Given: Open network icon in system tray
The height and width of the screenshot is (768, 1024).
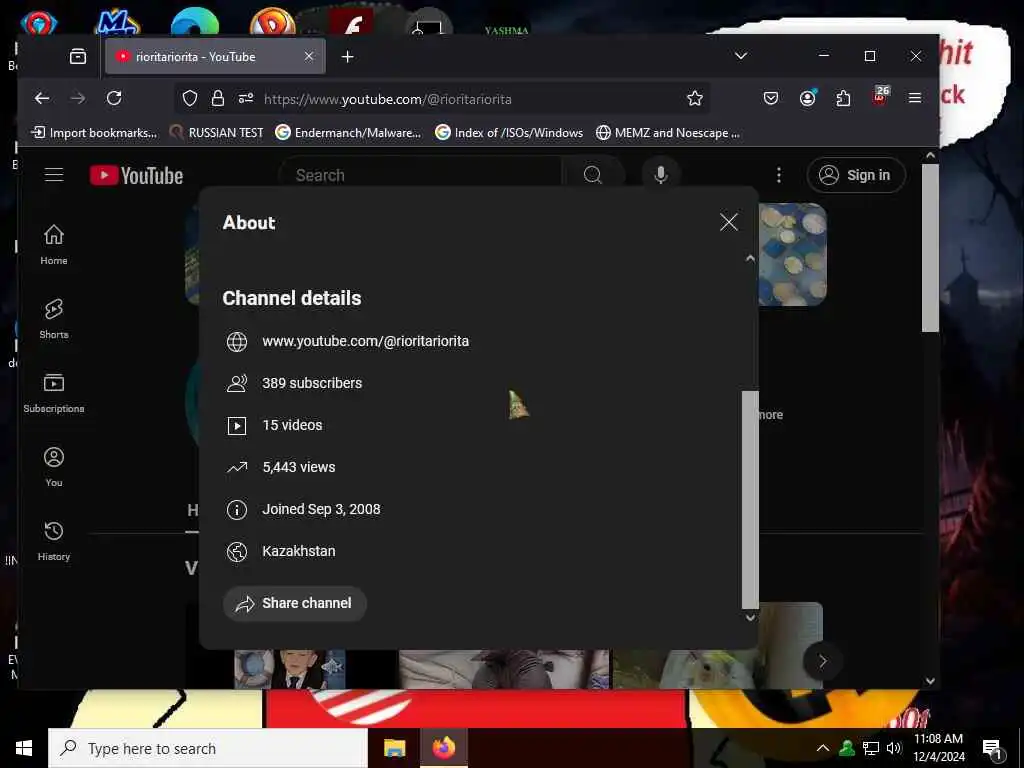Looking at the screenshot, I should [871, 748].
